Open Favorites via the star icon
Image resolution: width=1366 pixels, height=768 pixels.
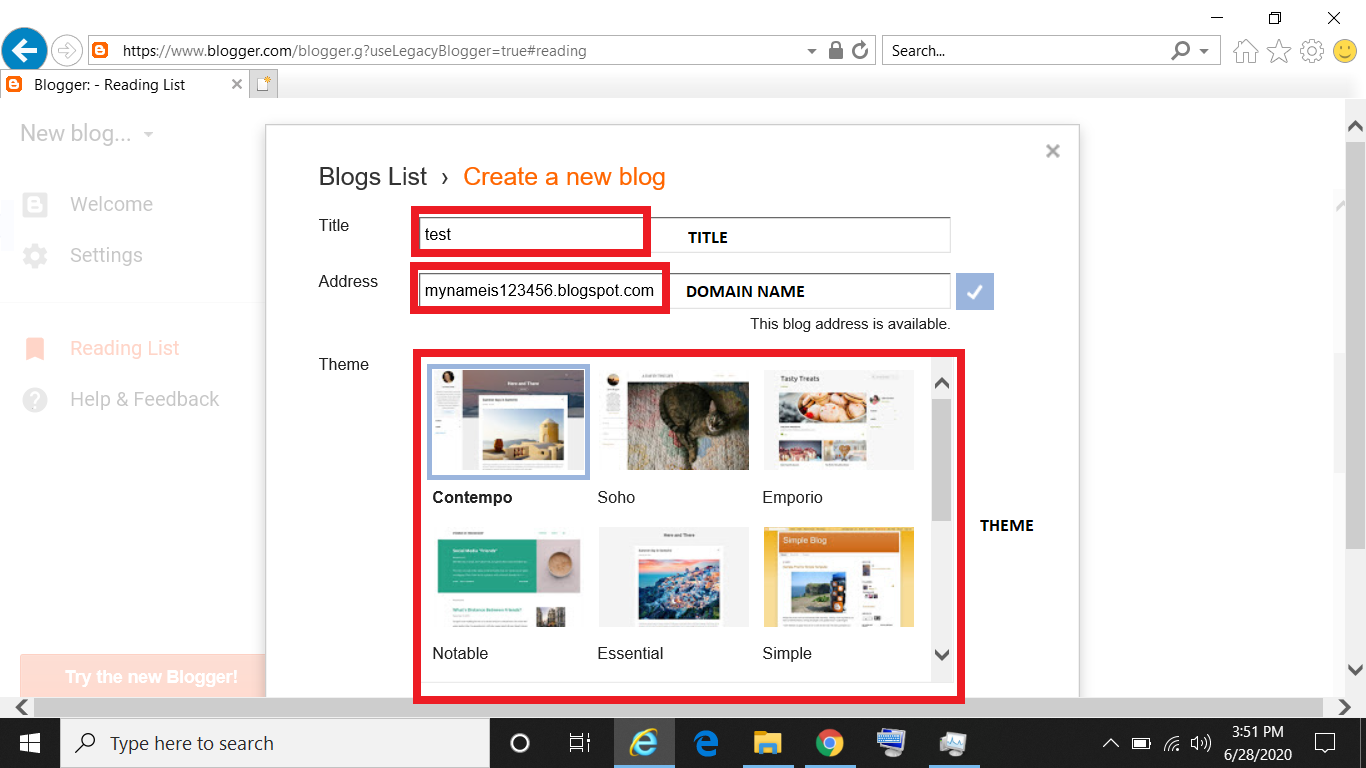point(1279,51)
